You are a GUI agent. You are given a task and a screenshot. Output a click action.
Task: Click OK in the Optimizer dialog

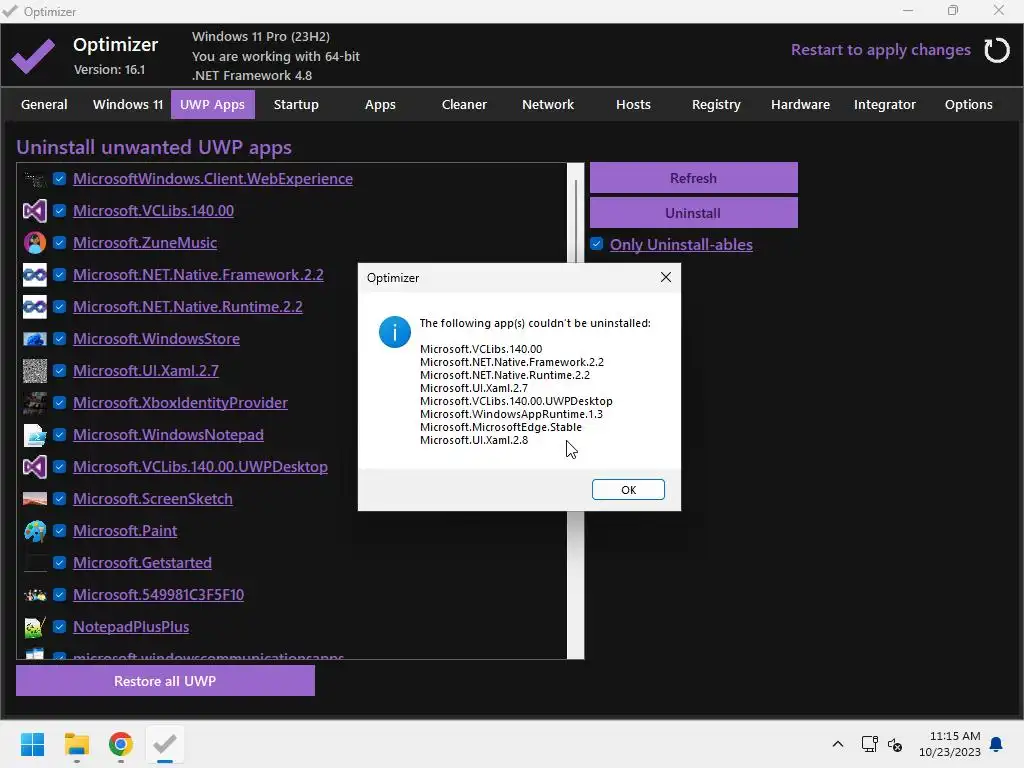628,490
